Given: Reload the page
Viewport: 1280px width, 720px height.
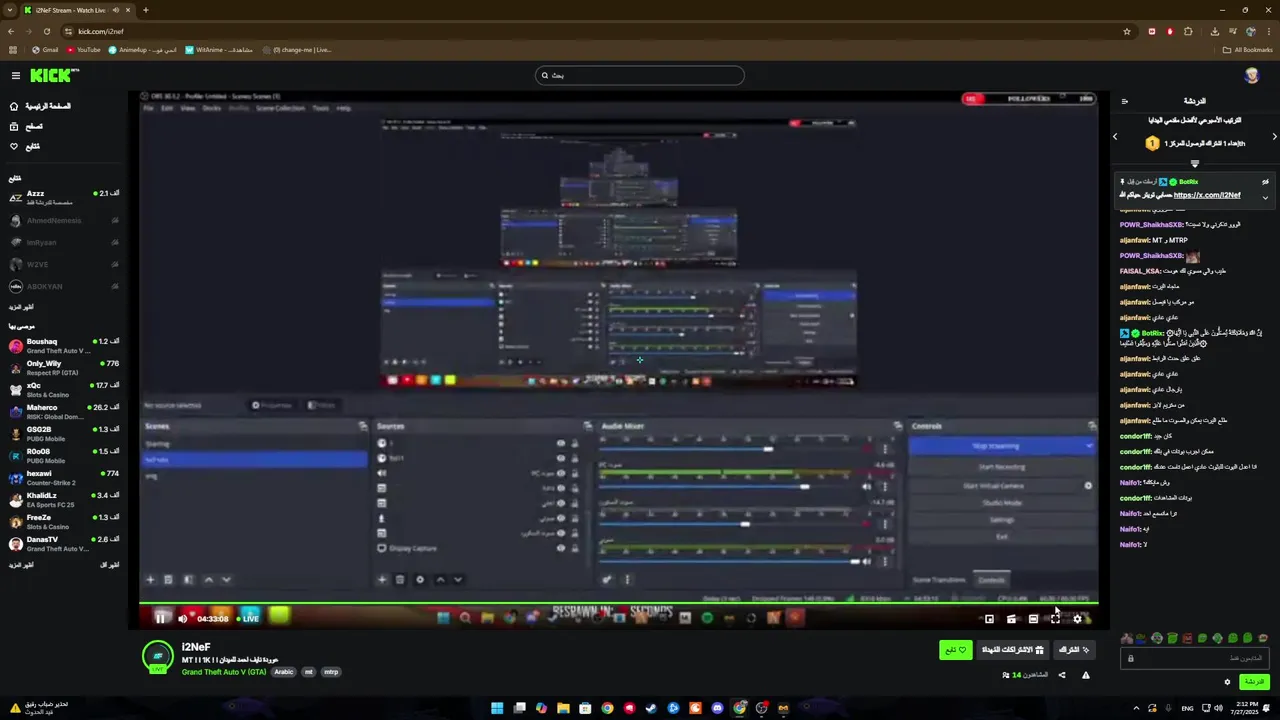Looking at the screenshot, I should coord(46,31).
